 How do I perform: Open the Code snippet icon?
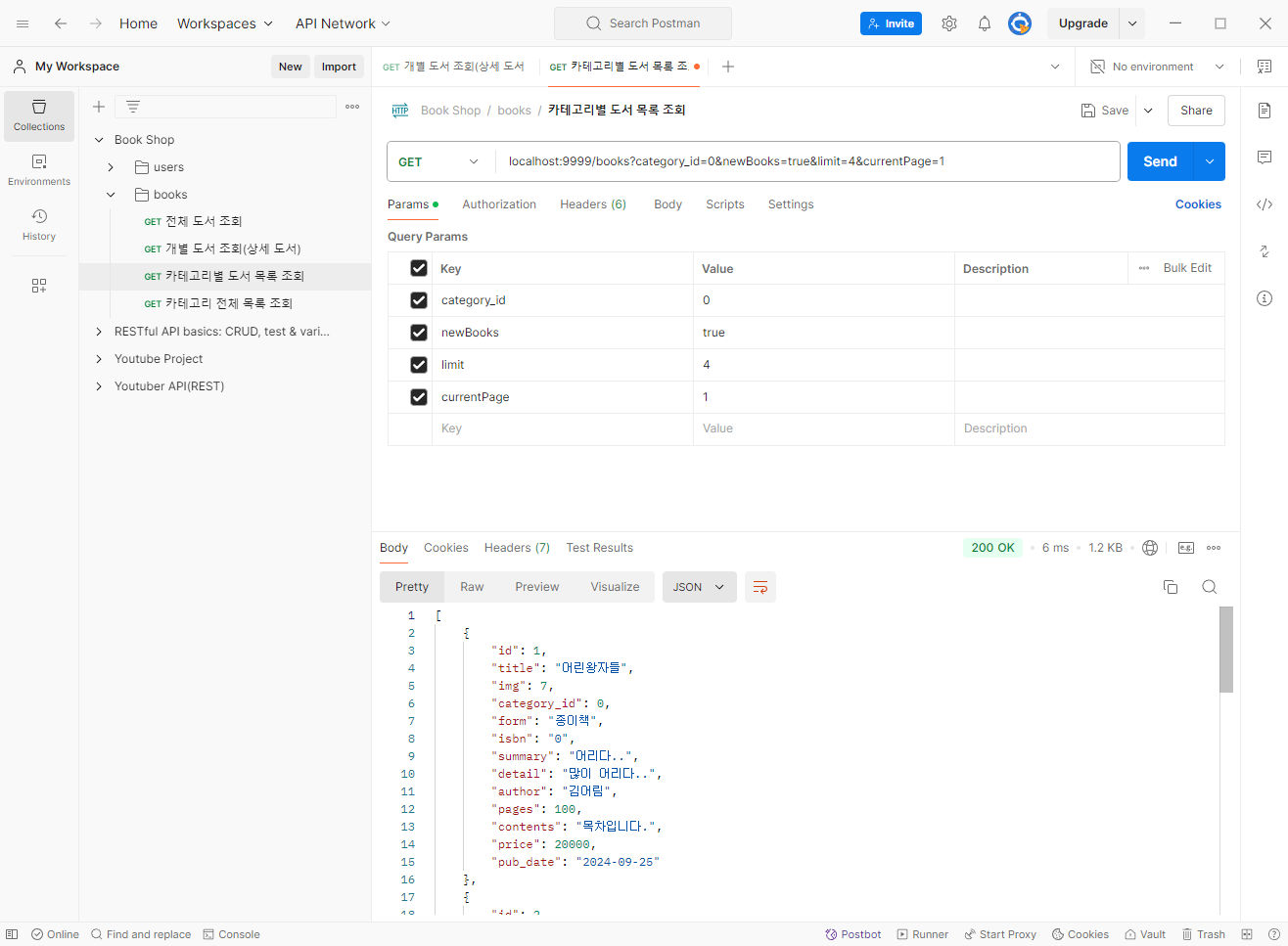(1265, 204)
